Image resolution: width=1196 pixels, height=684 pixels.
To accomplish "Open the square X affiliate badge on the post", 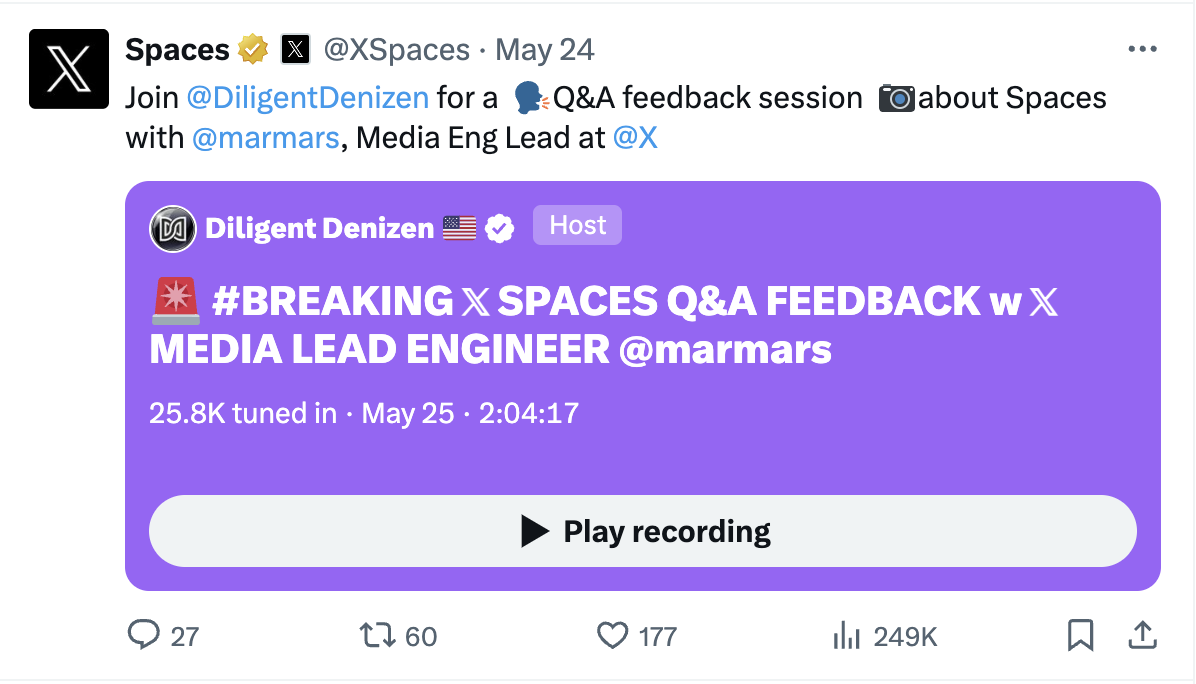I will coord(294,48).
